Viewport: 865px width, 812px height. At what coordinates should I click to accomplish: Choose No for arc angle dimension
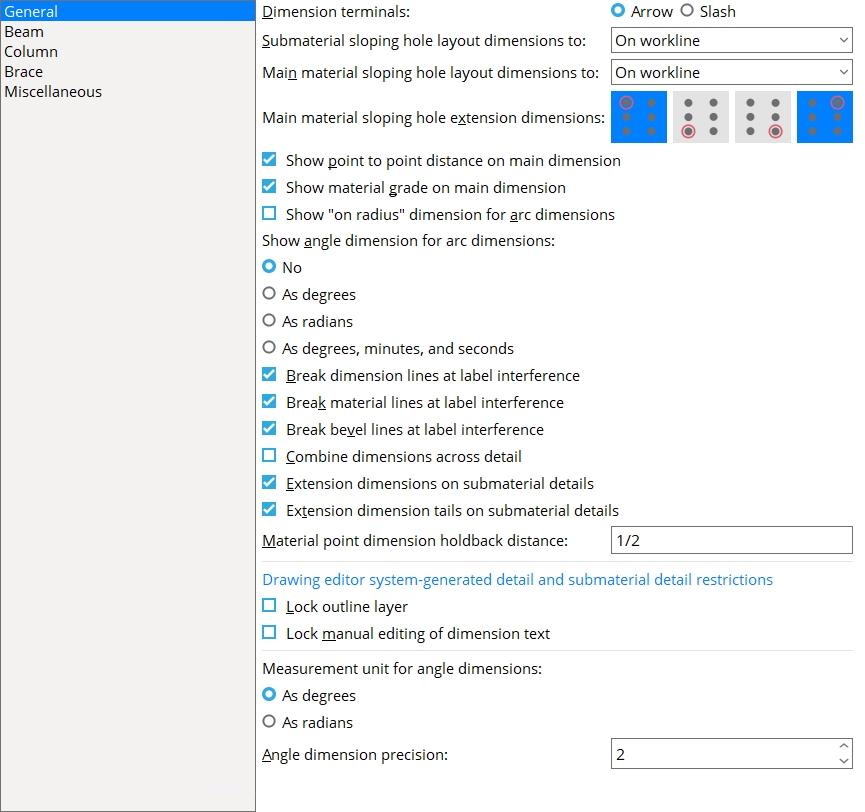[x=269, y=267]
